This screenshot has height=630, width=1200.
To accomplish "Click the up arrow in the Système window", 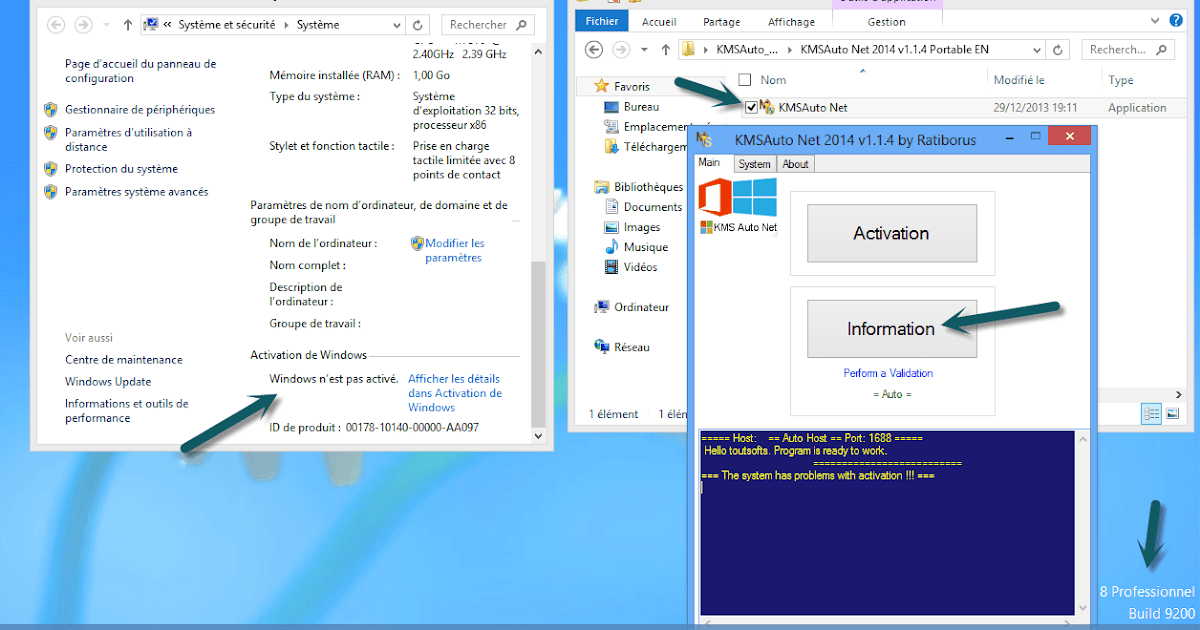I will point(127,25).
